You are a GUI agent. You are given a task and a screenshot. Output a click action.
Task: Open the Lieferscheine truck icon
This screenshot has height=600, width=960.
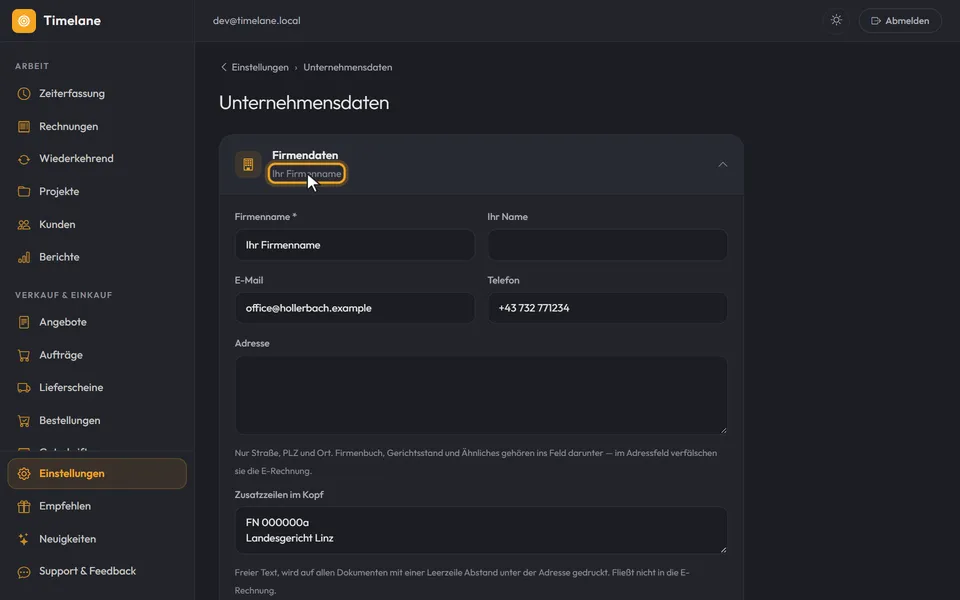24,388
